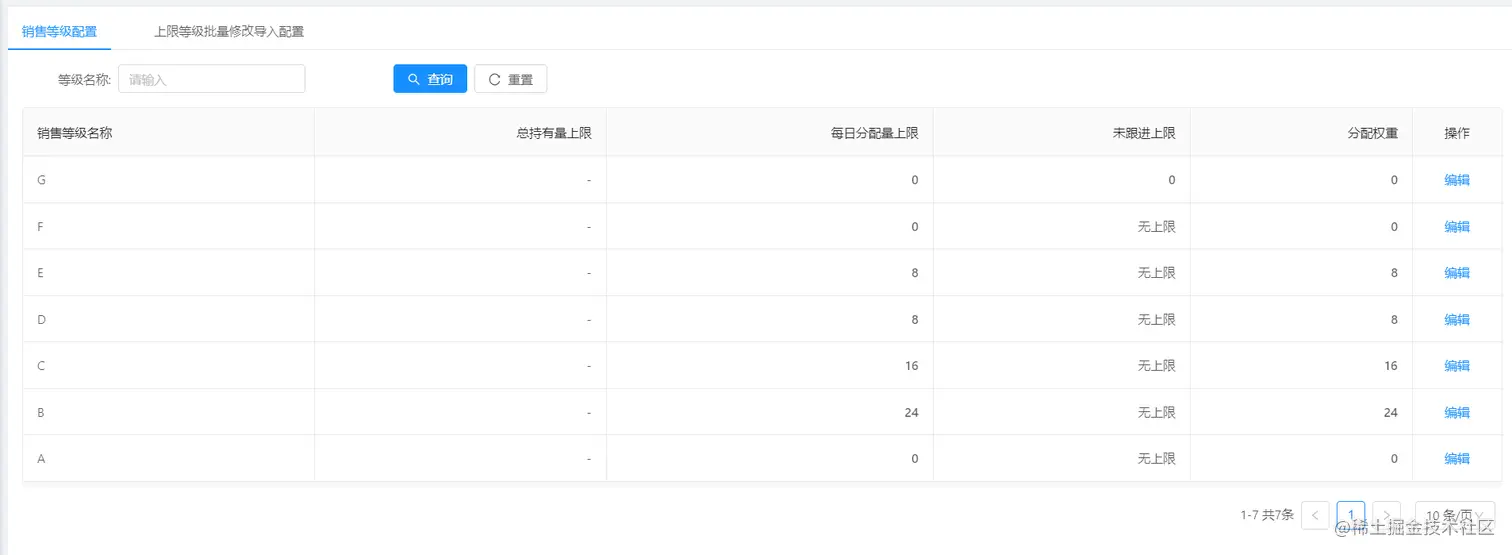The image size is (1512, 555).
Task: Go to previous page arrow
Action: point(1315,515)
